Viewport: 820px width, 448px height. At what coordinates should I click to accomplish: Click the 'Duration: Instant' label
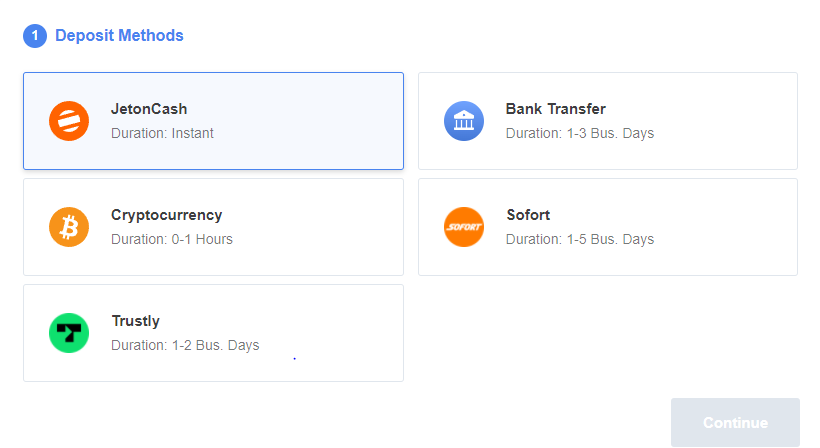(x=162, y=133)
